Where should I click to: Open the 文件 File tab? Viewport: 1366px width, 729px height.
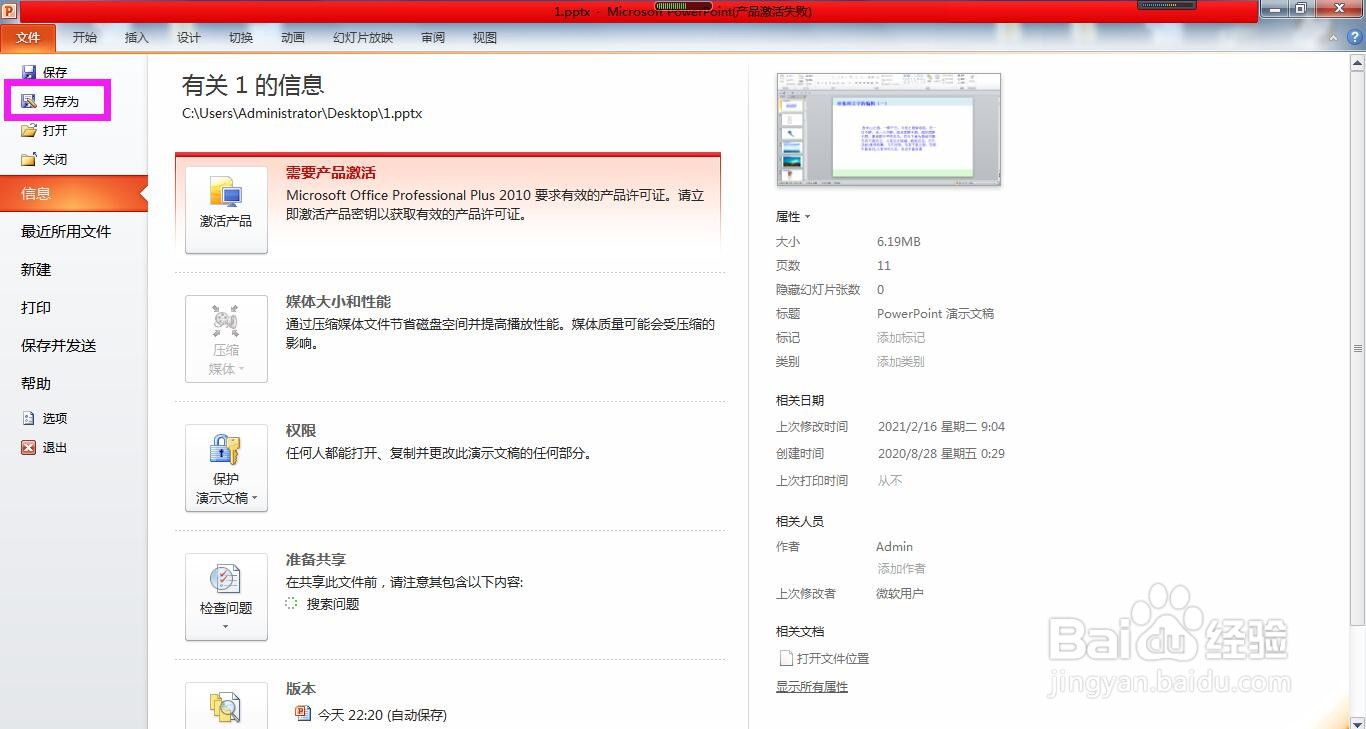[28, 37]
